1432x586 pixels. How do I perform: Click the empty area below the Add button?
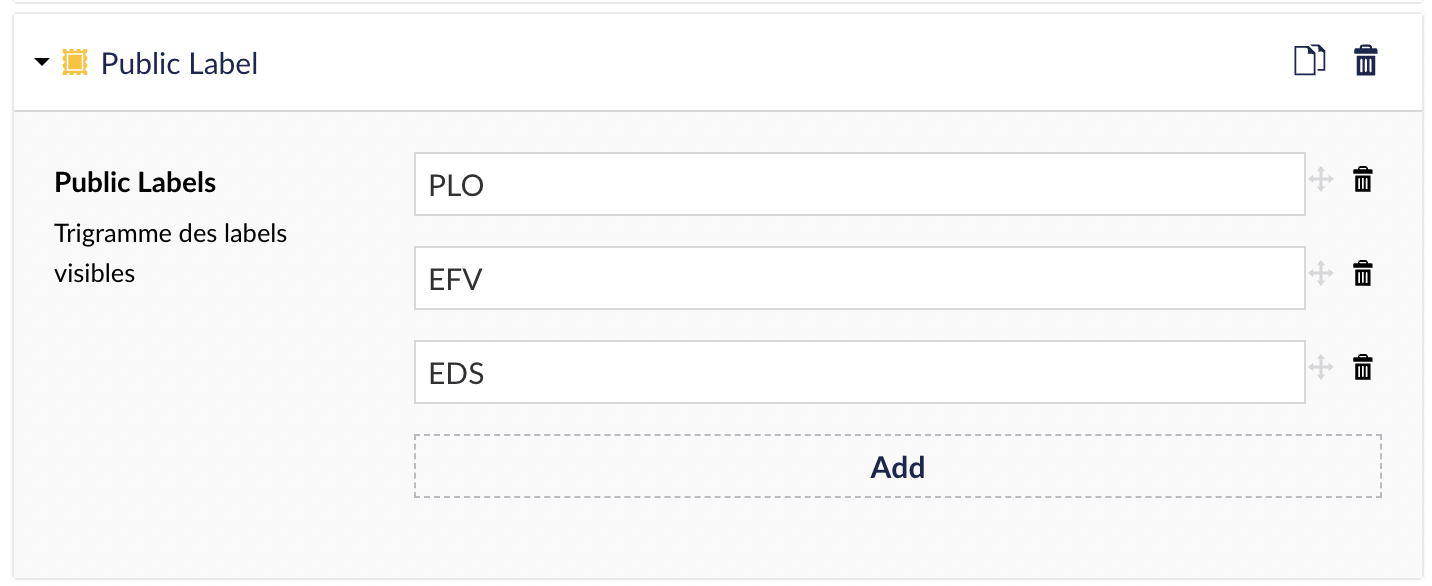(x=898, y=535)
